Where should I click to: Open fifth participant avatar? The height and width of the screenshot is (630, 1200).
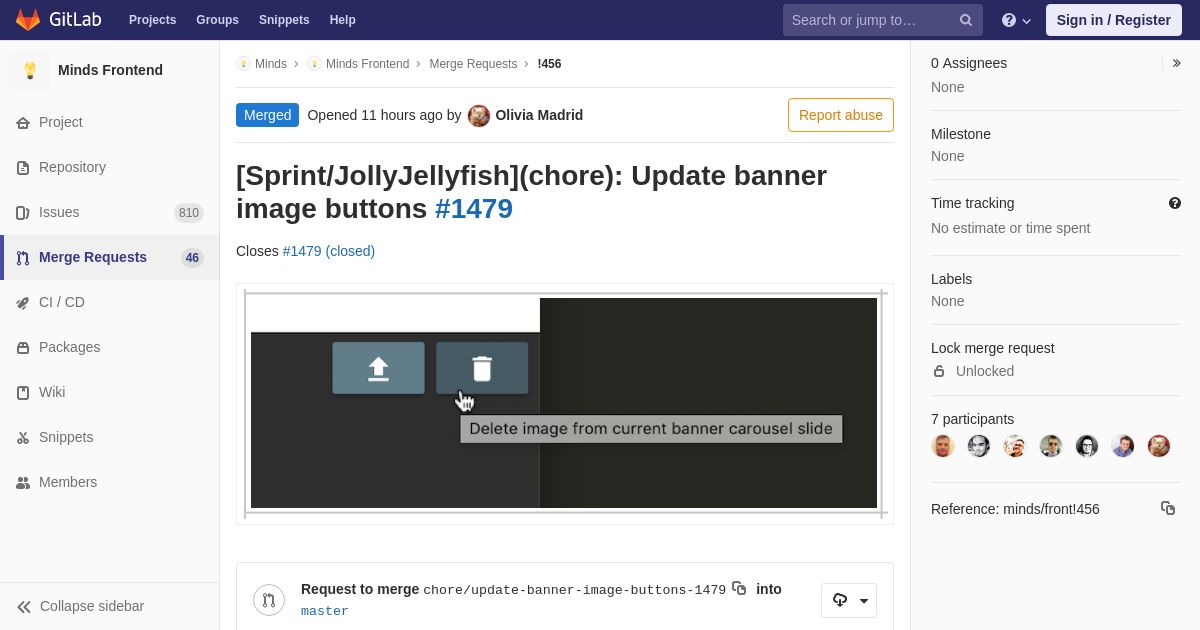[1087, 446]
